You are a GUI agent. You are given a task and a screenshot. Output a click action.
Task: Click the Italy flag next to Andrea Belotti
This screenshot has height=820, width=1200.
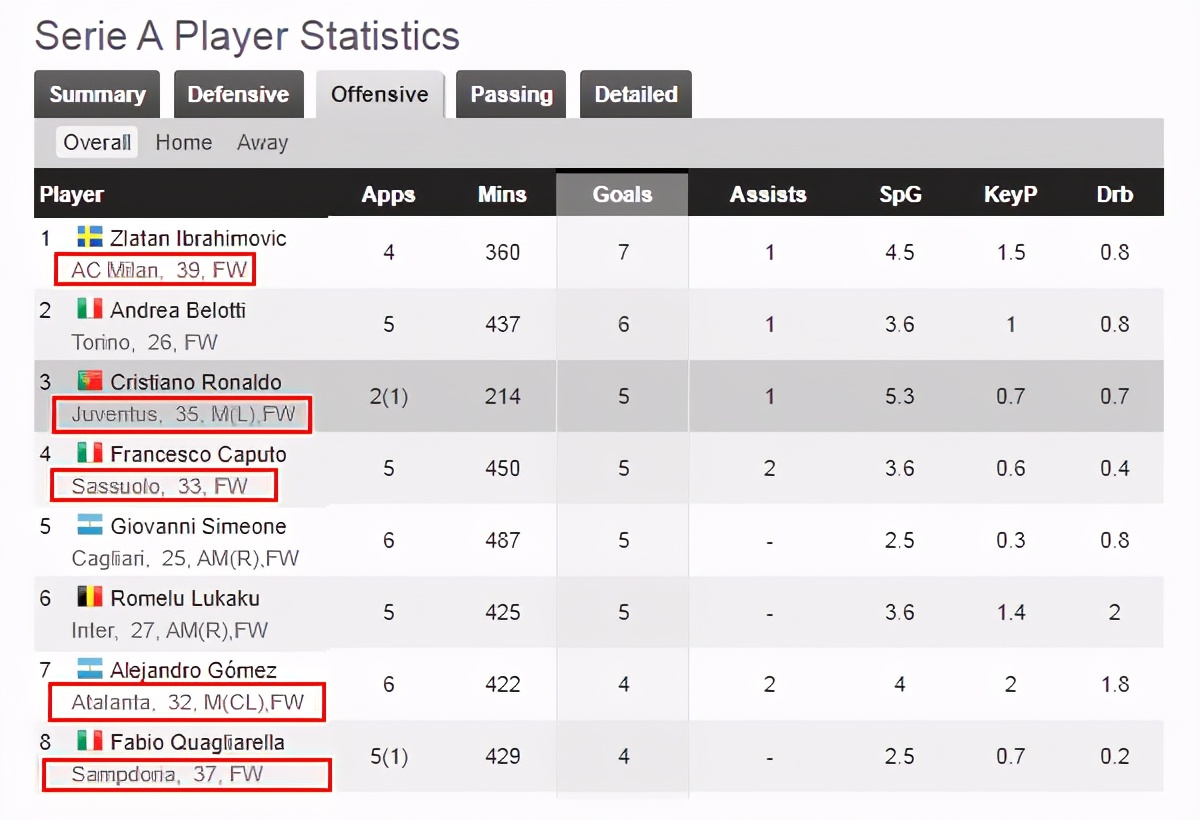[90, 310]
